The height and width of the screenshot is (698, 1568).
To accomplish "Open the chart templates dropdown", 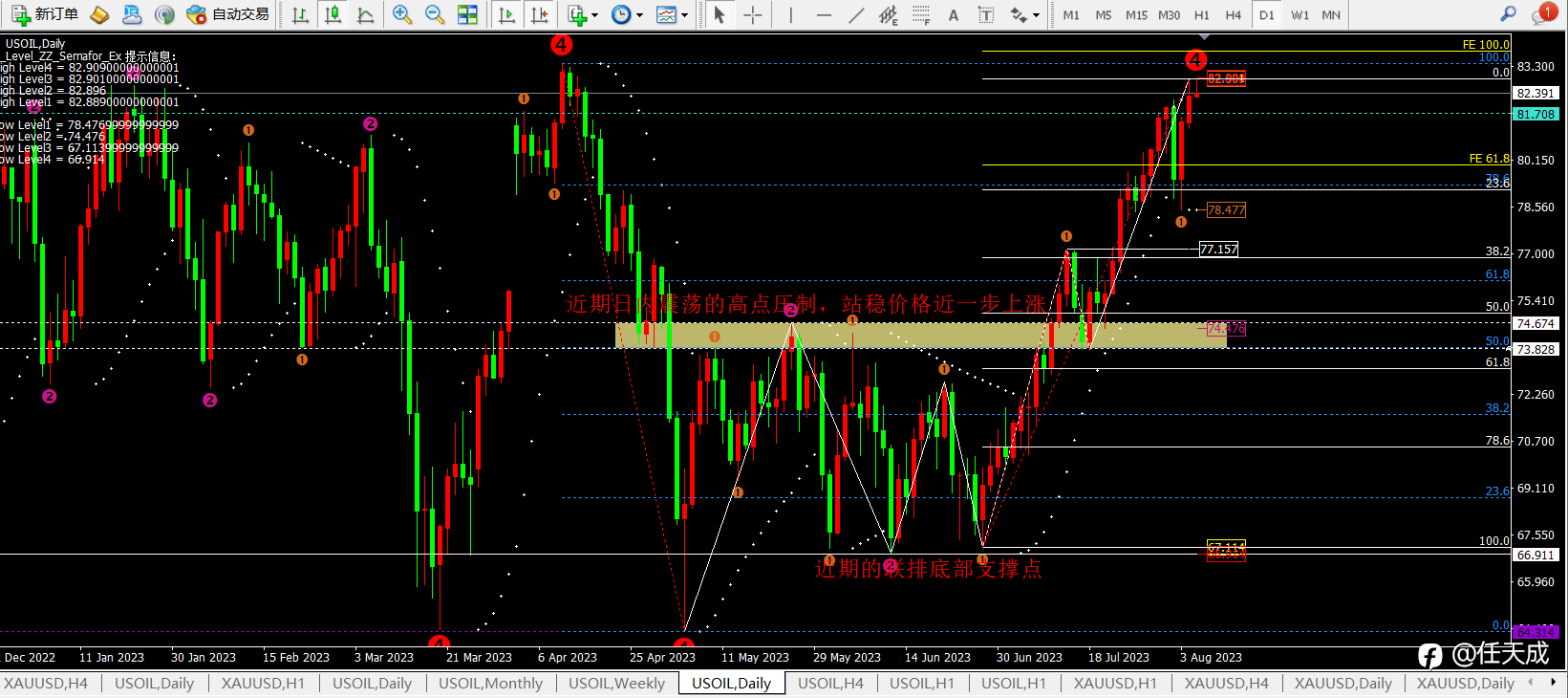I will [672, 14].
